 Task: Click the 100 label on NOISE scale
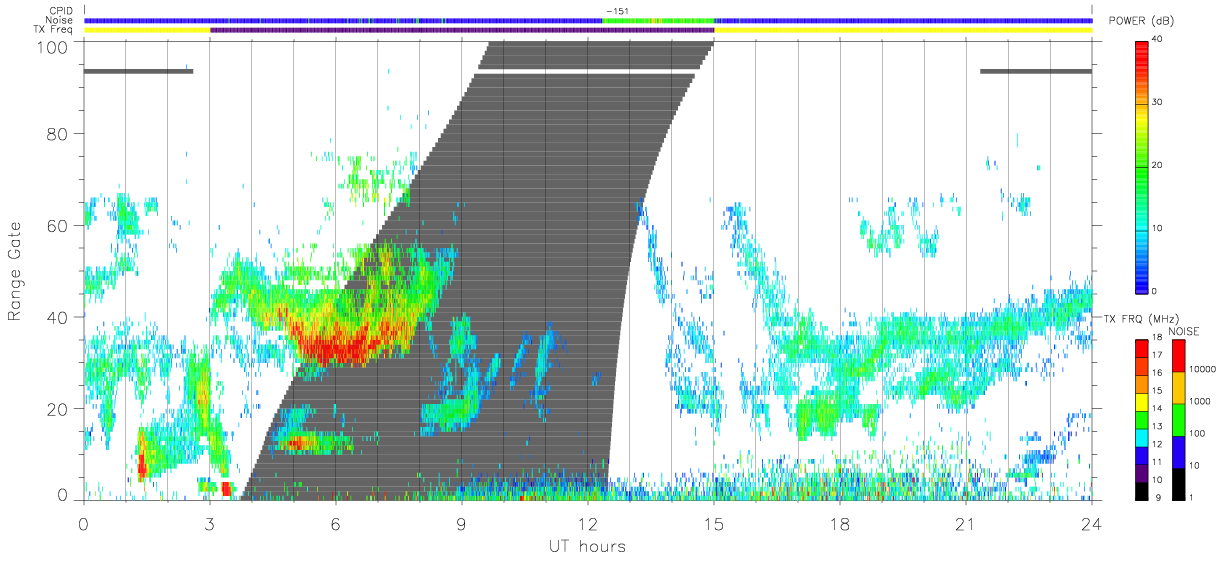(1196, 434)
